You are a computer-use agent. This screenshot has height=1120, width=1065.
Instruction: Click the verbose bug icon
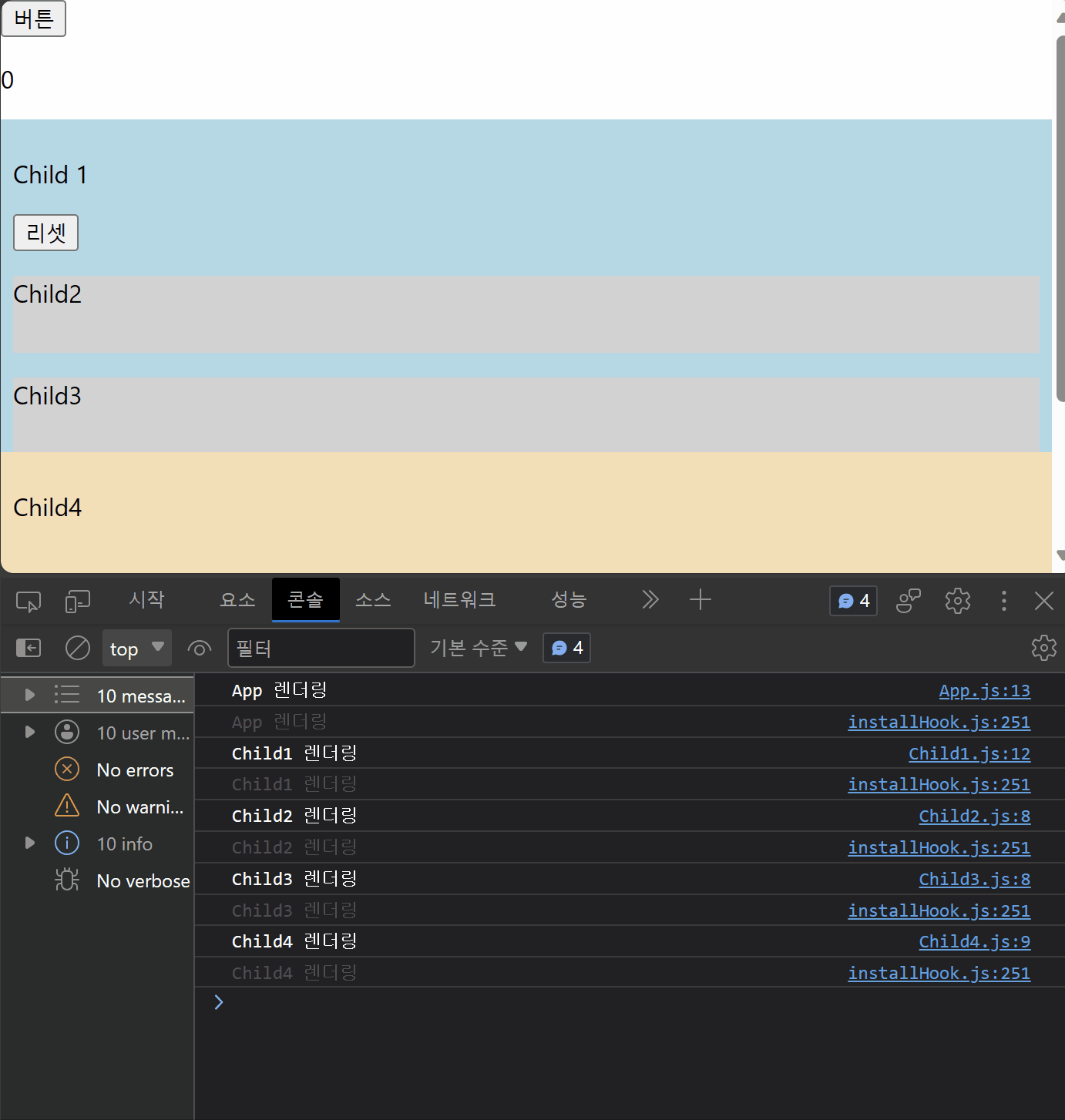(x=67, y=880)
